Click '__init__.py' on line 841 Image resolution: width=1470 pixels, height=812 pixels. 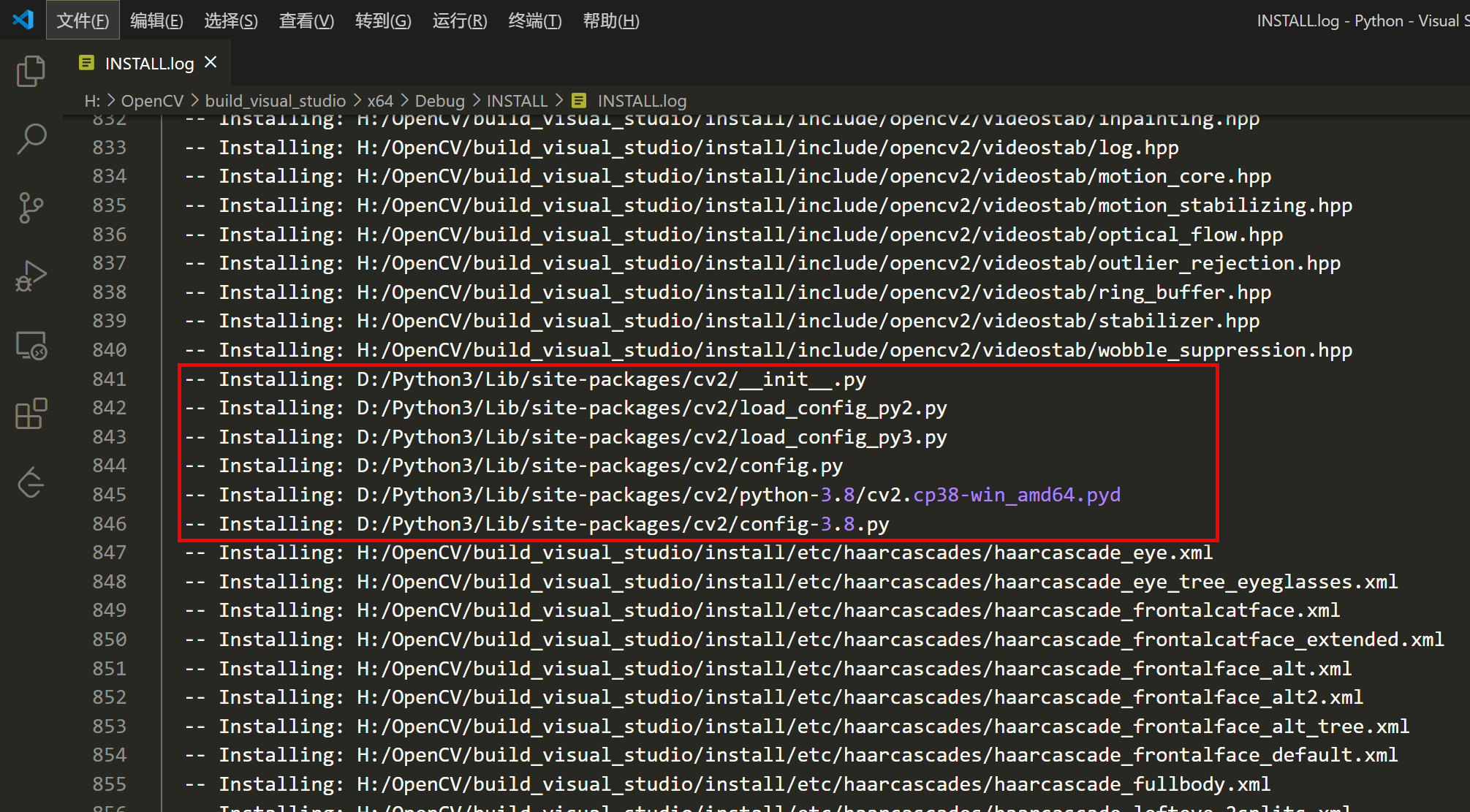803,379
